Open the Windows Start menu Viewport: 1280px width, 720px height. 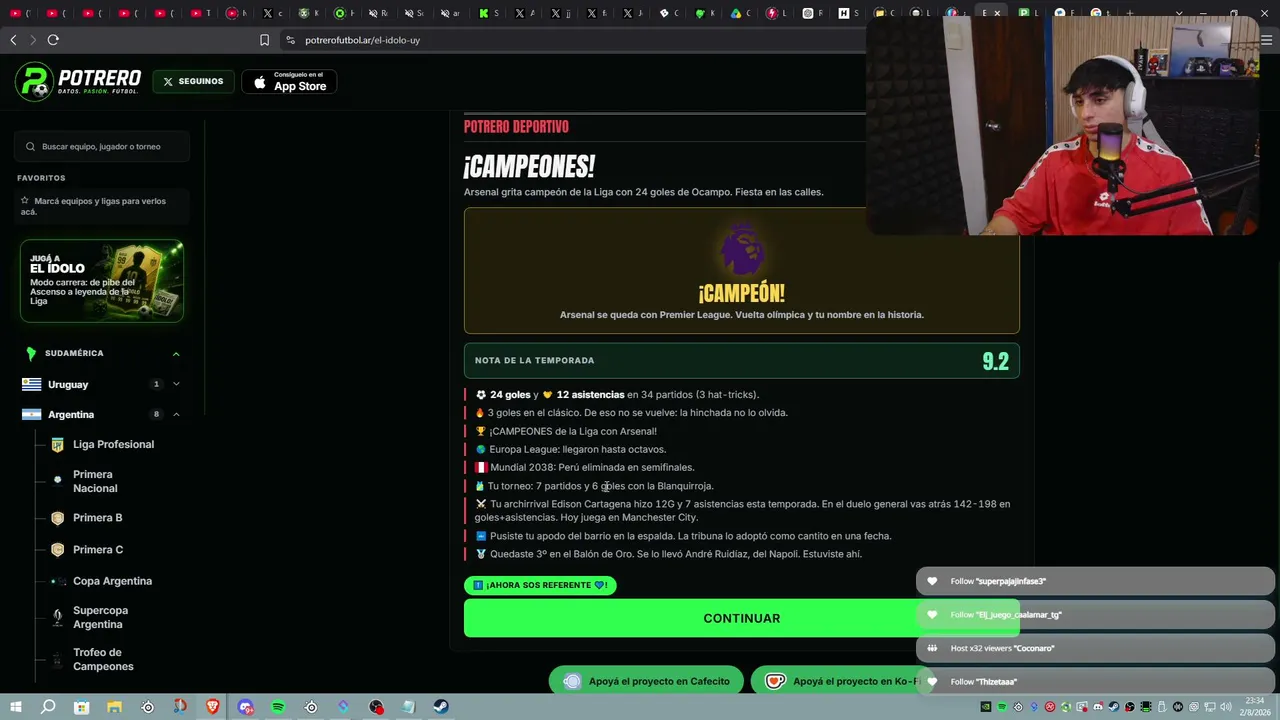pyautogui.click(x=15, y=707)
